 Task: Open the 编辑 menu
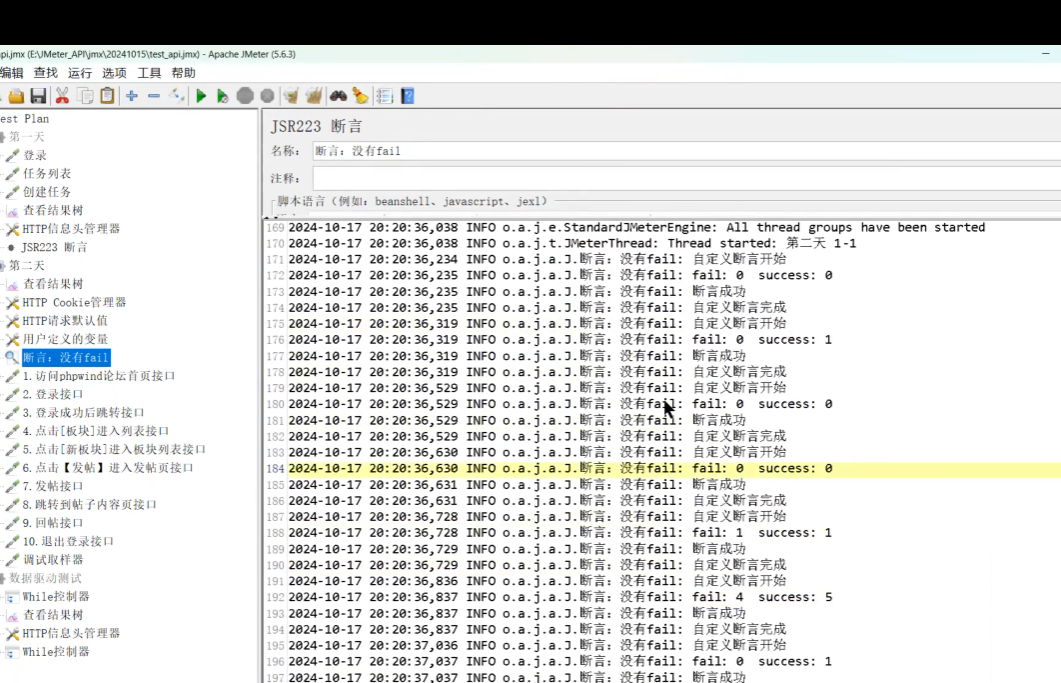[12, 73]
